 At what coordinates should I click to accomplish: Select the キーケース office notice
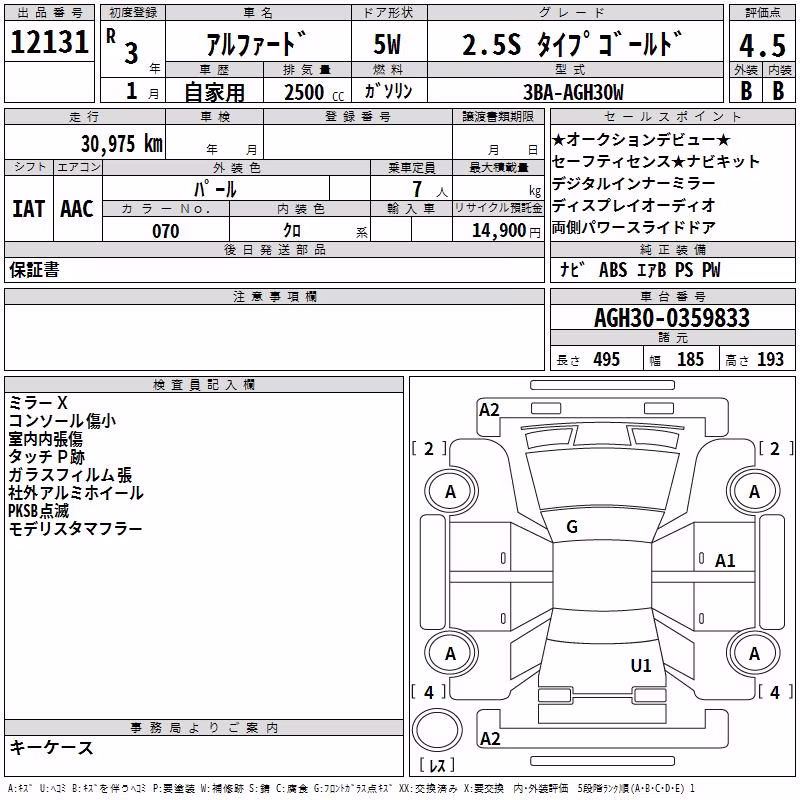coord(52,747)
